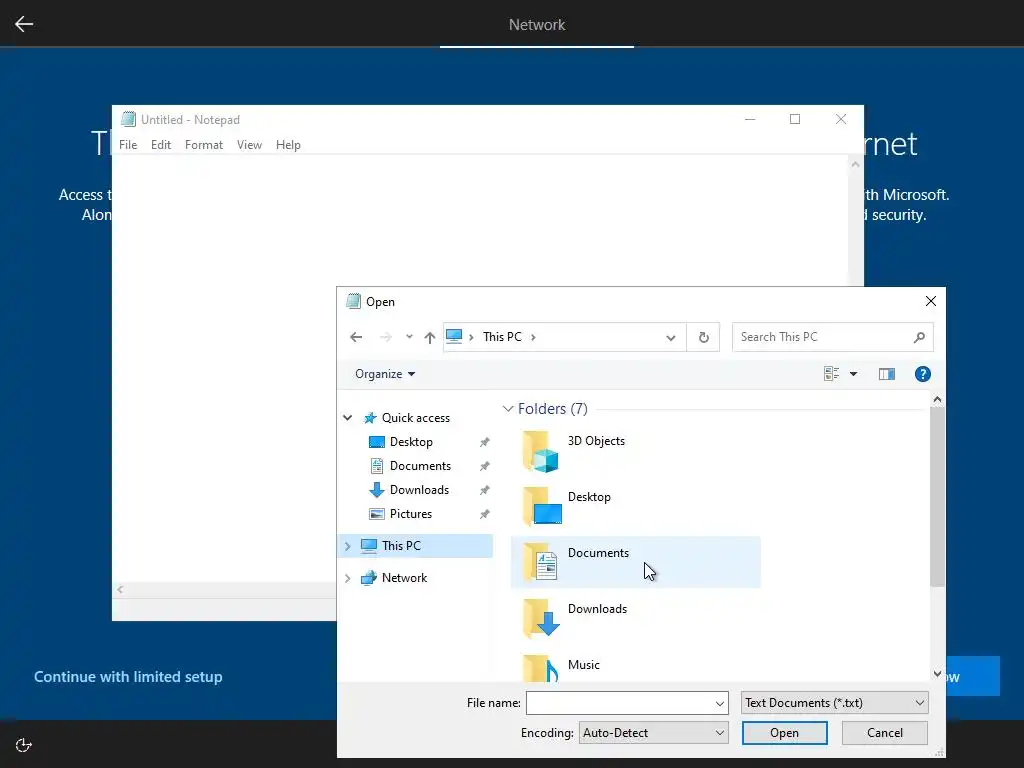This screenshot has width=1024, height=768.
Task: Open the Ease of Access icon
Action: 24,745
